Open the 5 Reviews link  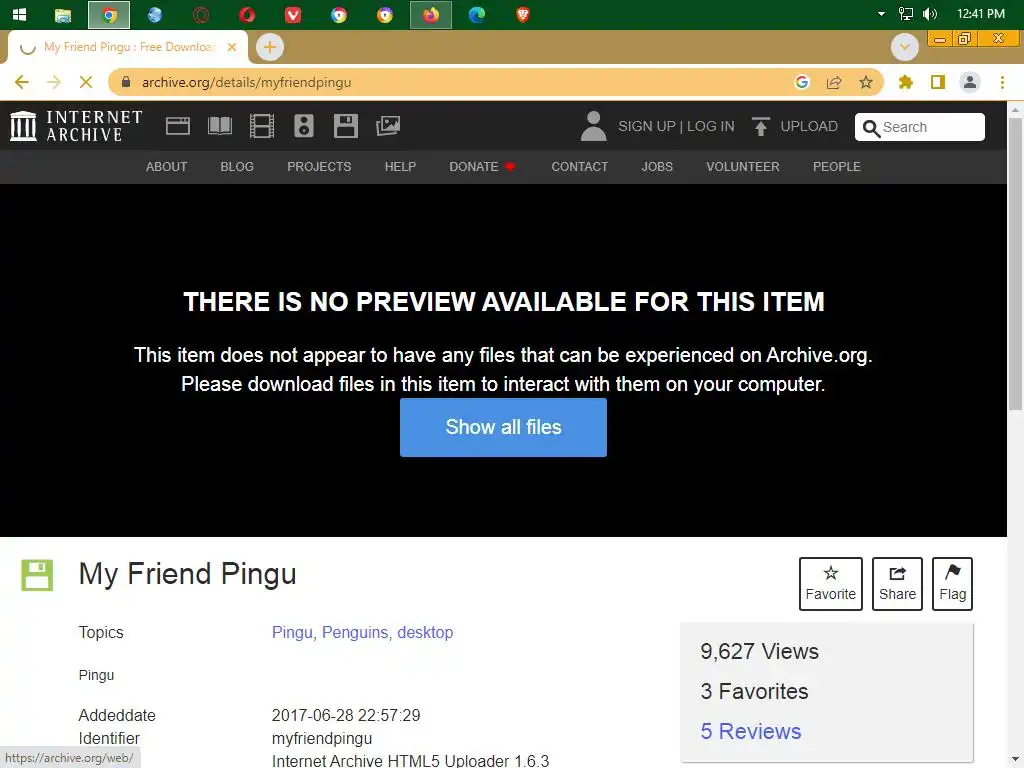pyautogui.click(x=751, y=731)
